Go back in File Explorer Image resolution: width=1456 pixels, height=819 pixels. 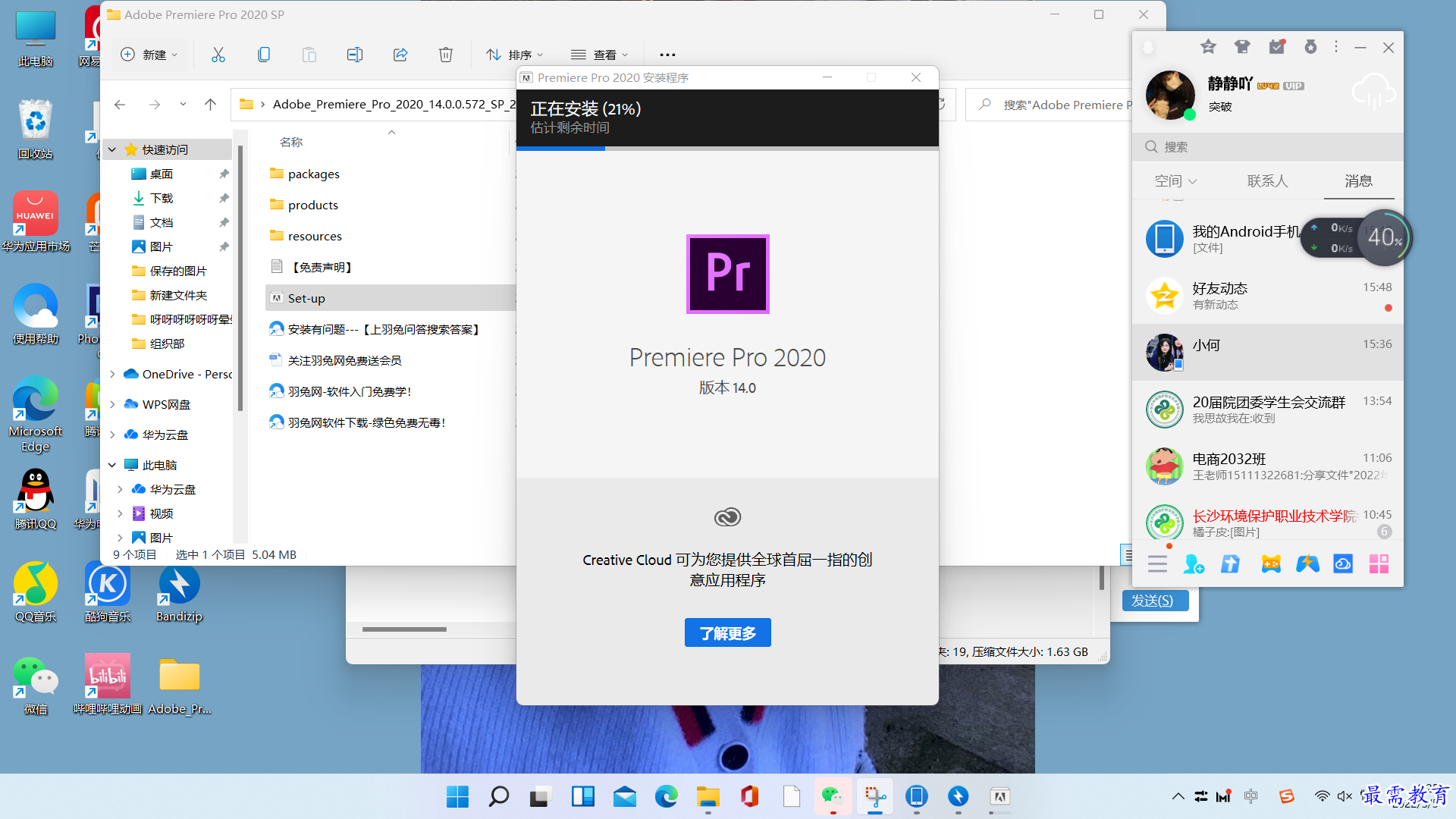click(x=120, y=105)
